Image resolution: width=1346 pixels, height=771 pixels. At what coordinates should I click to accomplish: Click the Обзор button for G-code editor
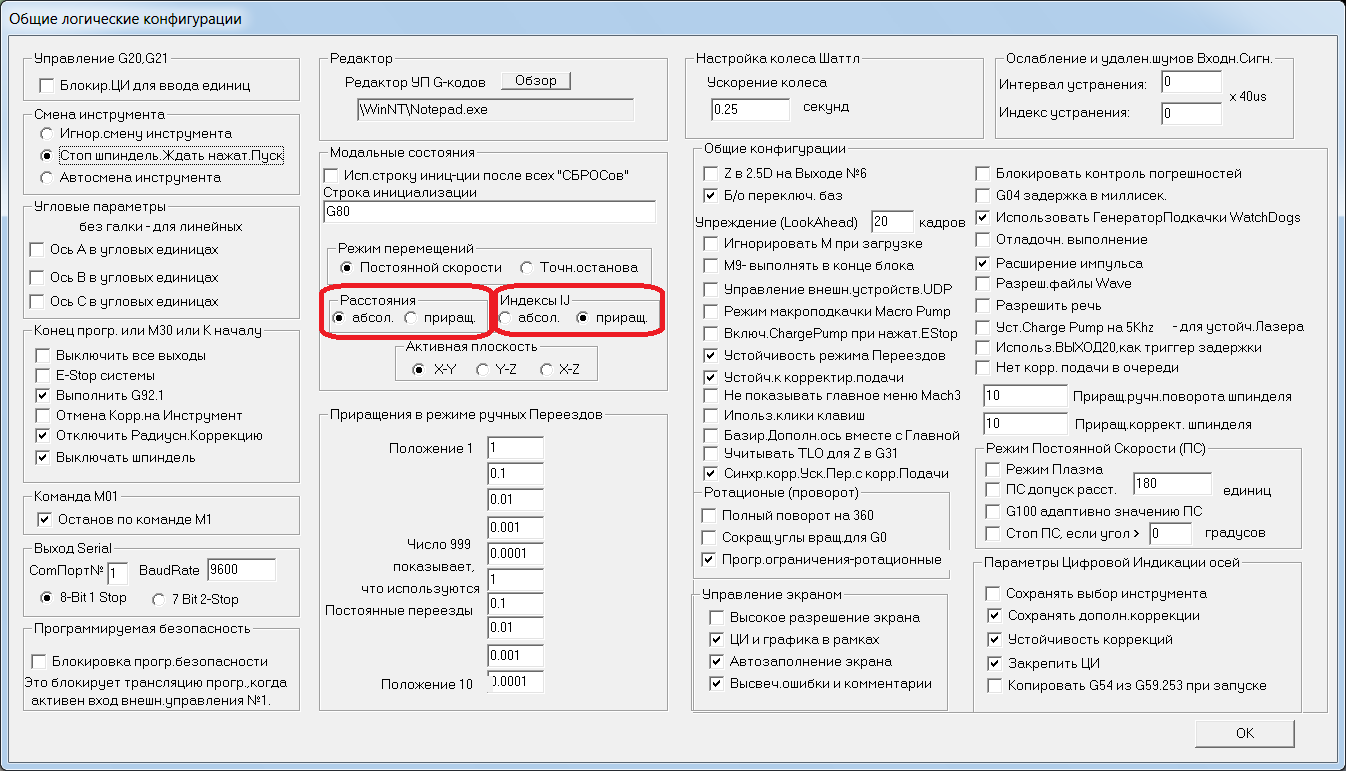(x=535, y=81)
